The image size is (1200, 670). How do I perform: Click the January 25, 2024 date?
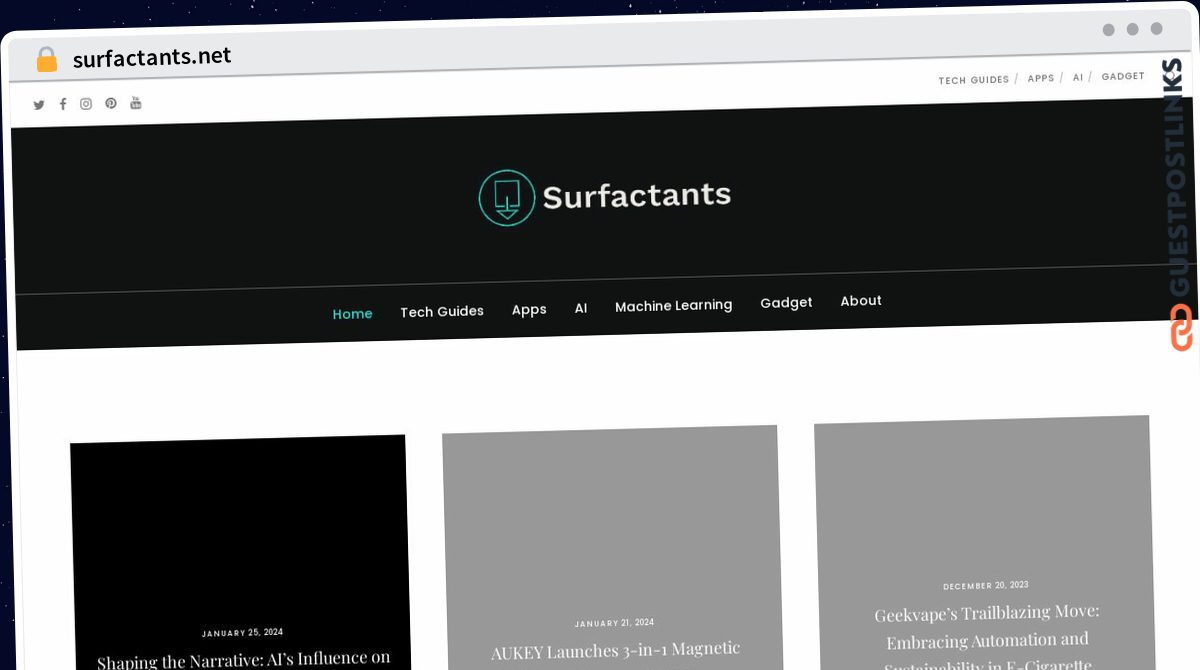point(242,633)
